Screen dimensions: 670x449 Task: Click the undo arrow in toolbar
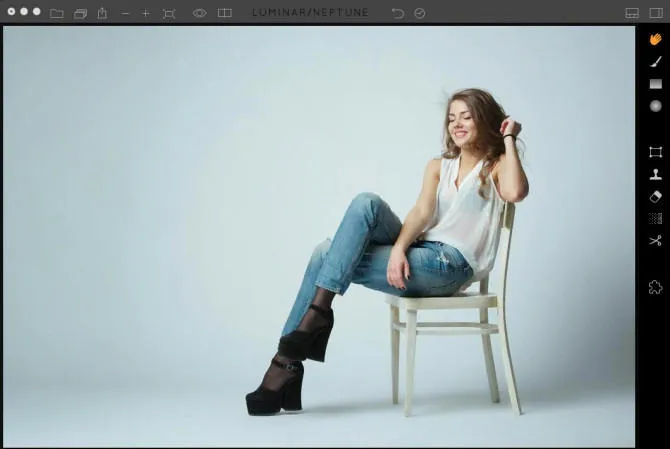click(x=397, y=13)
